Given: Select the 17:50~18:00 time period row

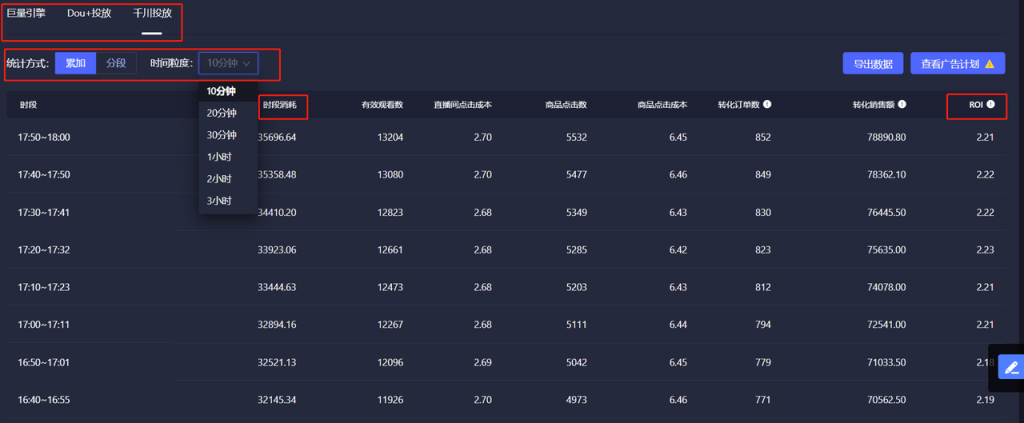Looking at the screenshot, I should (44, 137).
